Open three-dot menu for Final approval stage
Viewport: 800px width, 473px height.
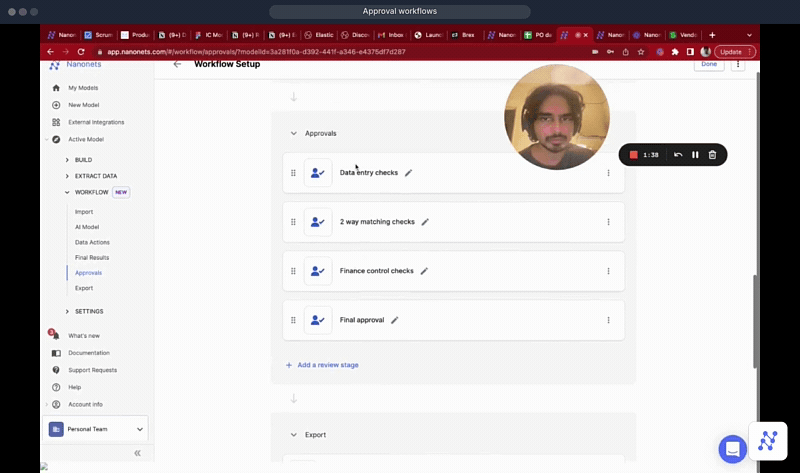coord(608,320)
